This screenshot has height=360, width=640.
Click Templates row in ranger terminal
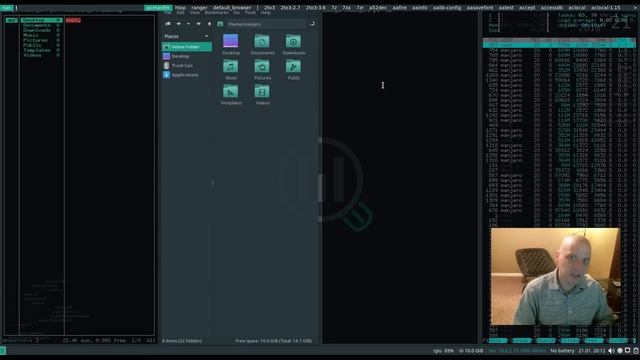click(x=42, y=50)
